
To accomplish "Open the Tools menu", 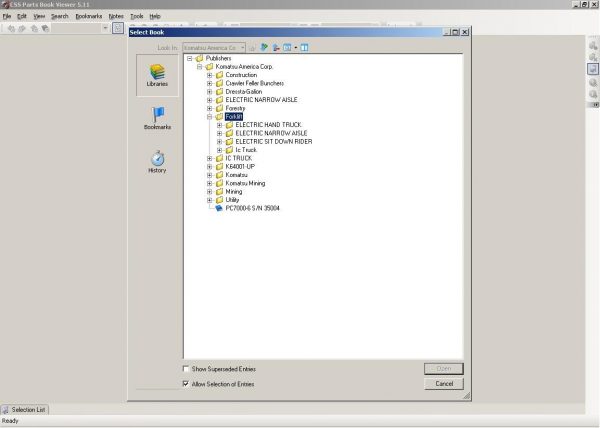I will pyautogui.click(x=137, y=16).
